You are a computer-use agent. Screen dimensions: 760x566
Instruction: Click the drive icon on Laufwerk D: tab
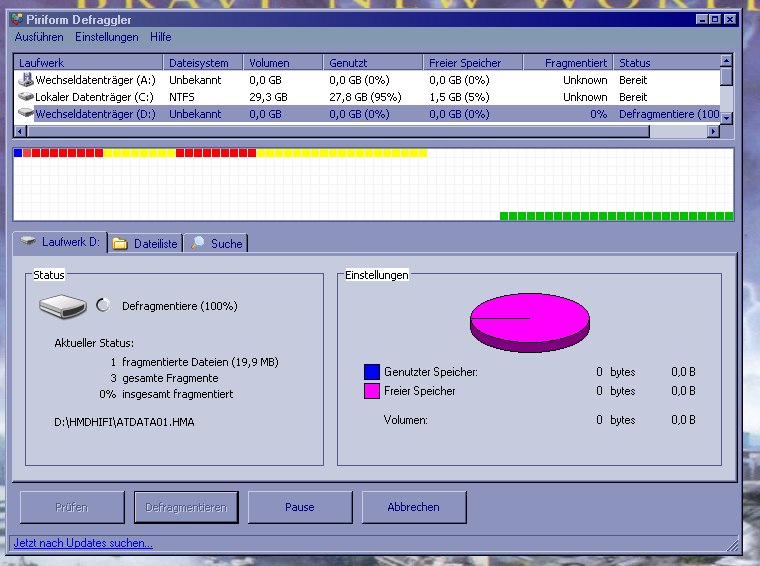coord(28,242)
